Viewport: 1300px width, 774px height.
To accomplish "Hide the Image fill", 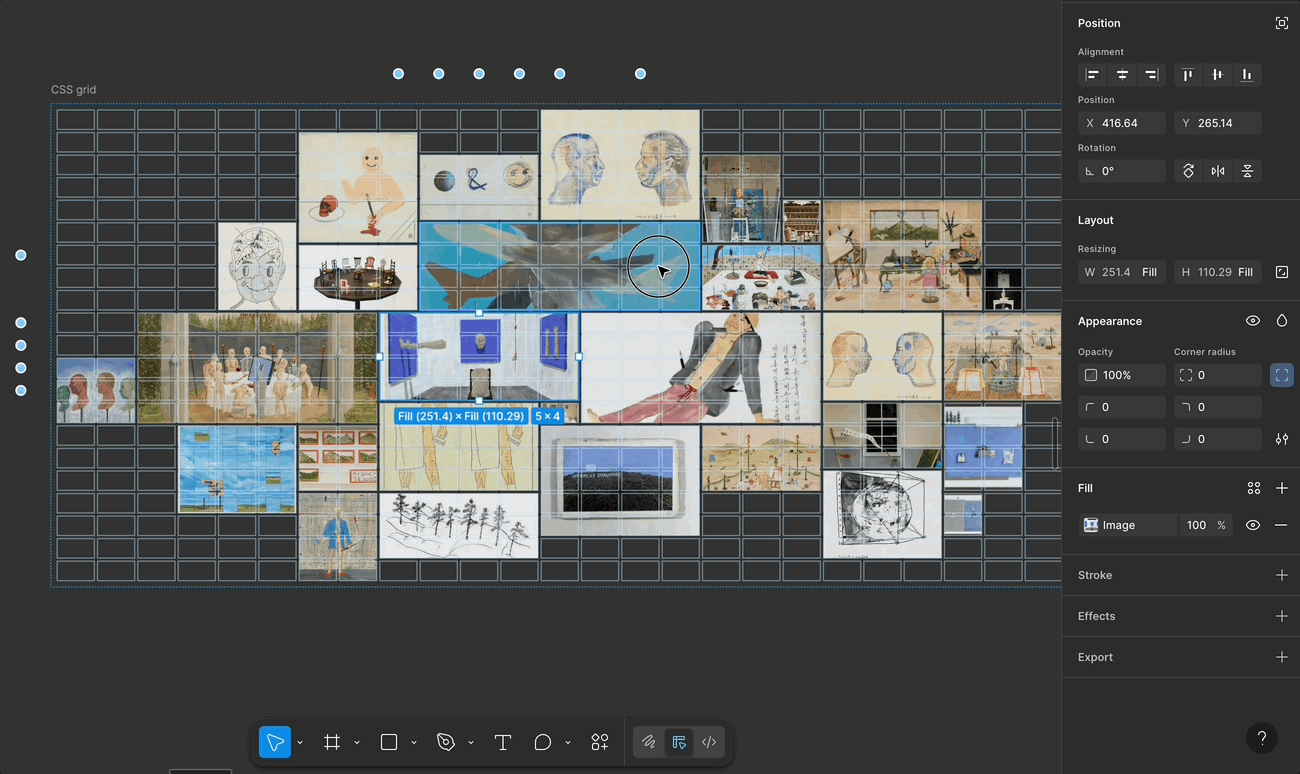I will (1253, 525).
